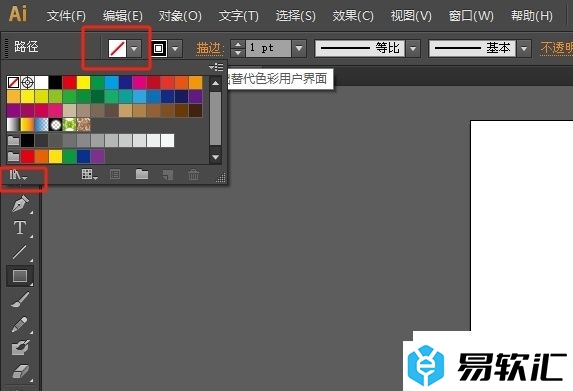
Task: Expand the stroke color dropdown arrow
Action: (175, 48)
